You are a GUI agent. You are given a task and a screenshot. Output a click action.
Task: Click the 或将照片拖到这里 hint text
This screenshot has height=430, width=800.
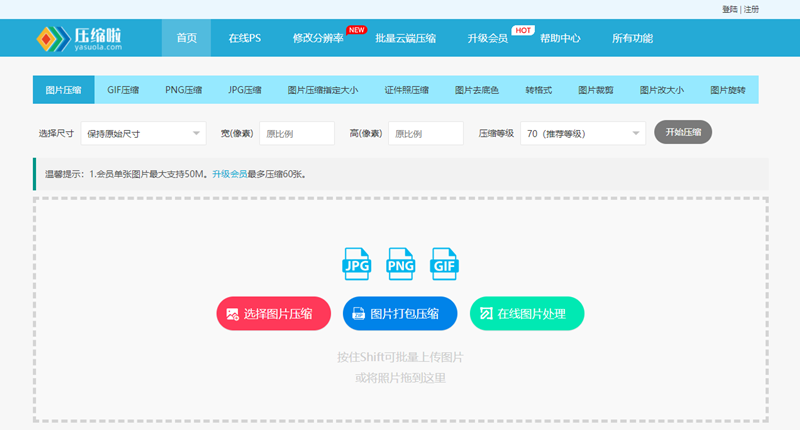tap(401, 378)
